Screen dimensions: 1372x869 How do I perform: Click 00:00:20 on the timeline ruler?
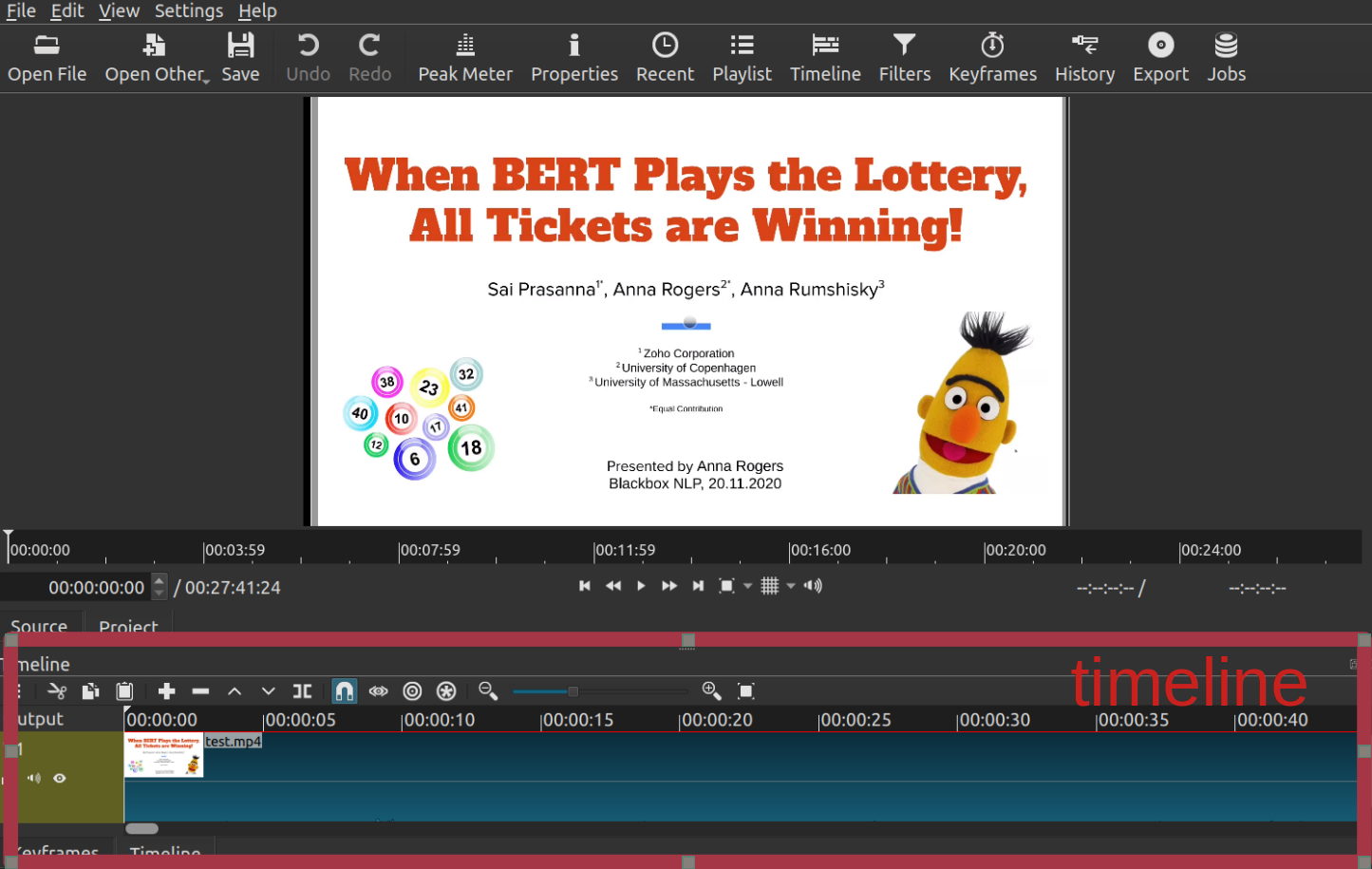717,720
